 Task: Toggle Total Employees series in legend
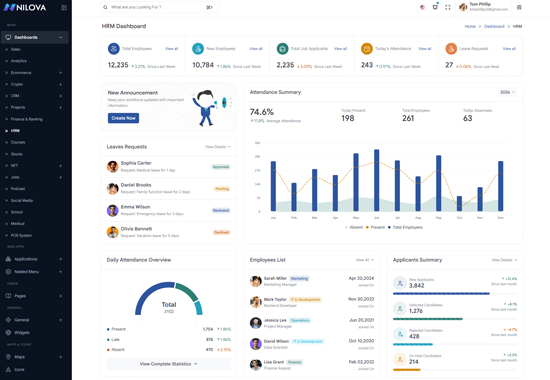(x=405, y=227)
